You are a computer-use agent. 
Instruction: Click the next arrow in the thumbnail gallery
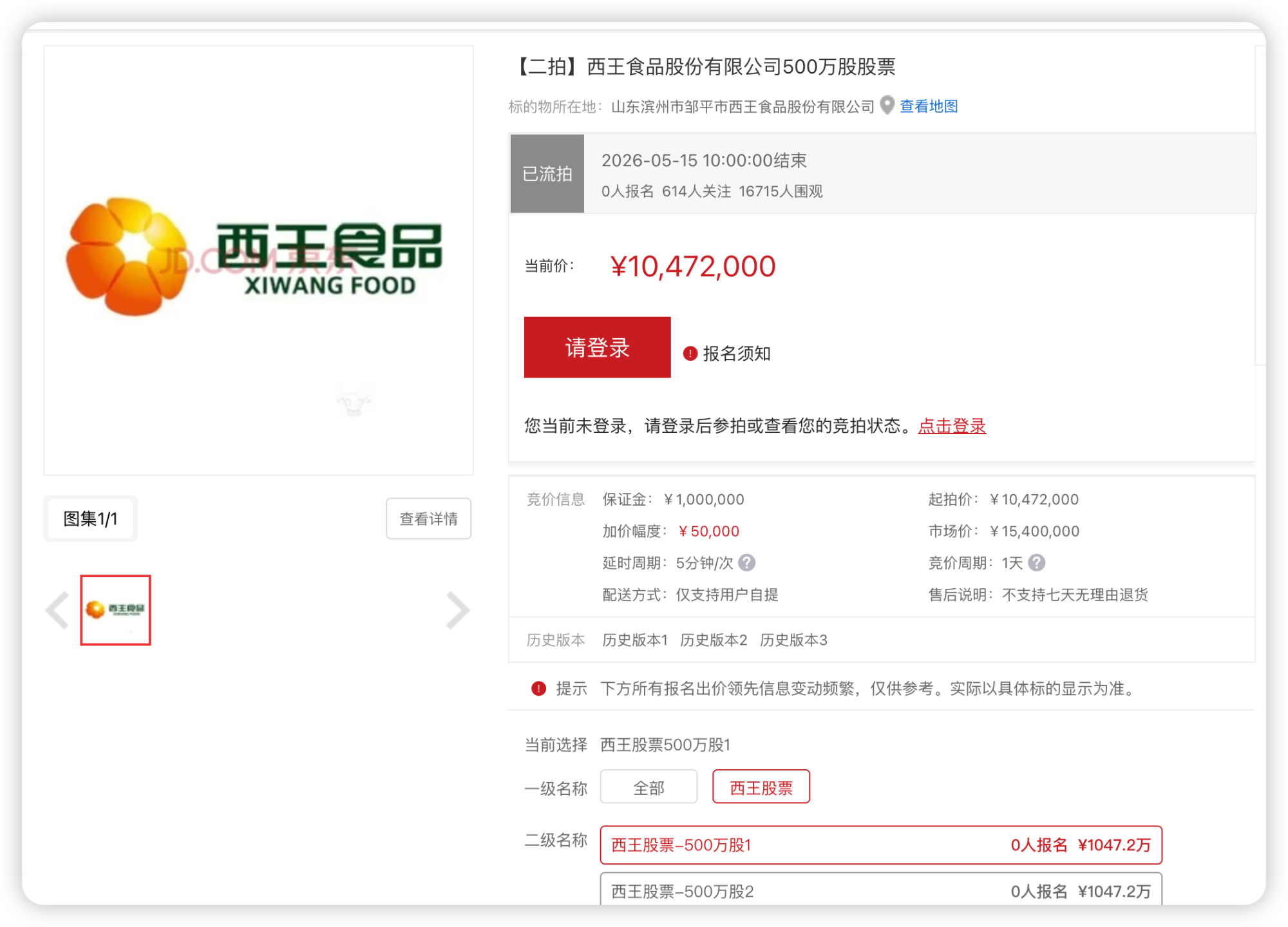457,610
